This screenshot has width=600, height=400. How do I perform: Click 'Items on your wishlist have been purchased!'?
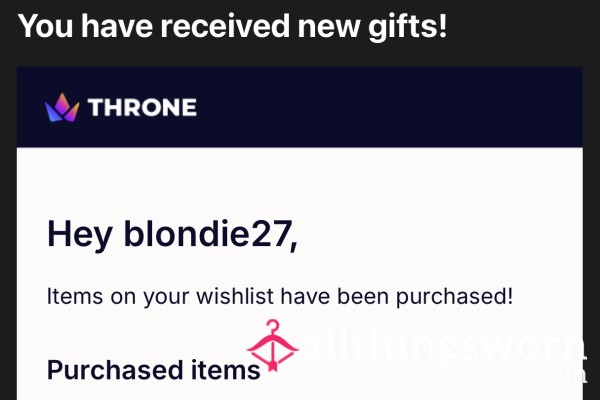[x=280, y=296]
